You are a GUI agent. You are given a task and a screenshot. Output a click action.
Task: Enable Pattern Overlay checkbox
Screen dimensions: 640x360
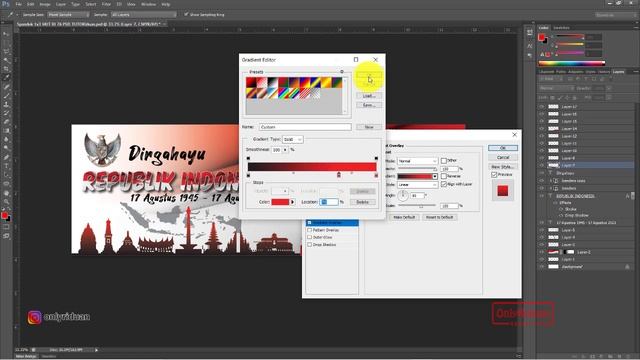309,230
